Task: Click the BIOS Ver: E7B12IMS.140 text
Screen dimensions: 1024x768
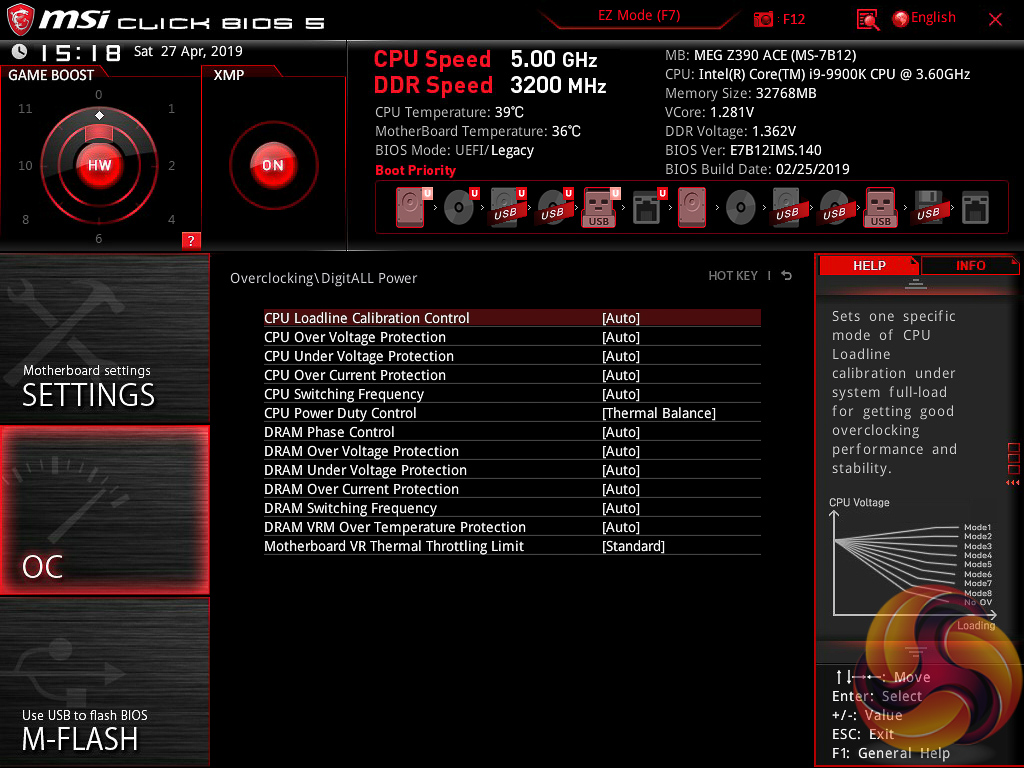Action: 743,150
